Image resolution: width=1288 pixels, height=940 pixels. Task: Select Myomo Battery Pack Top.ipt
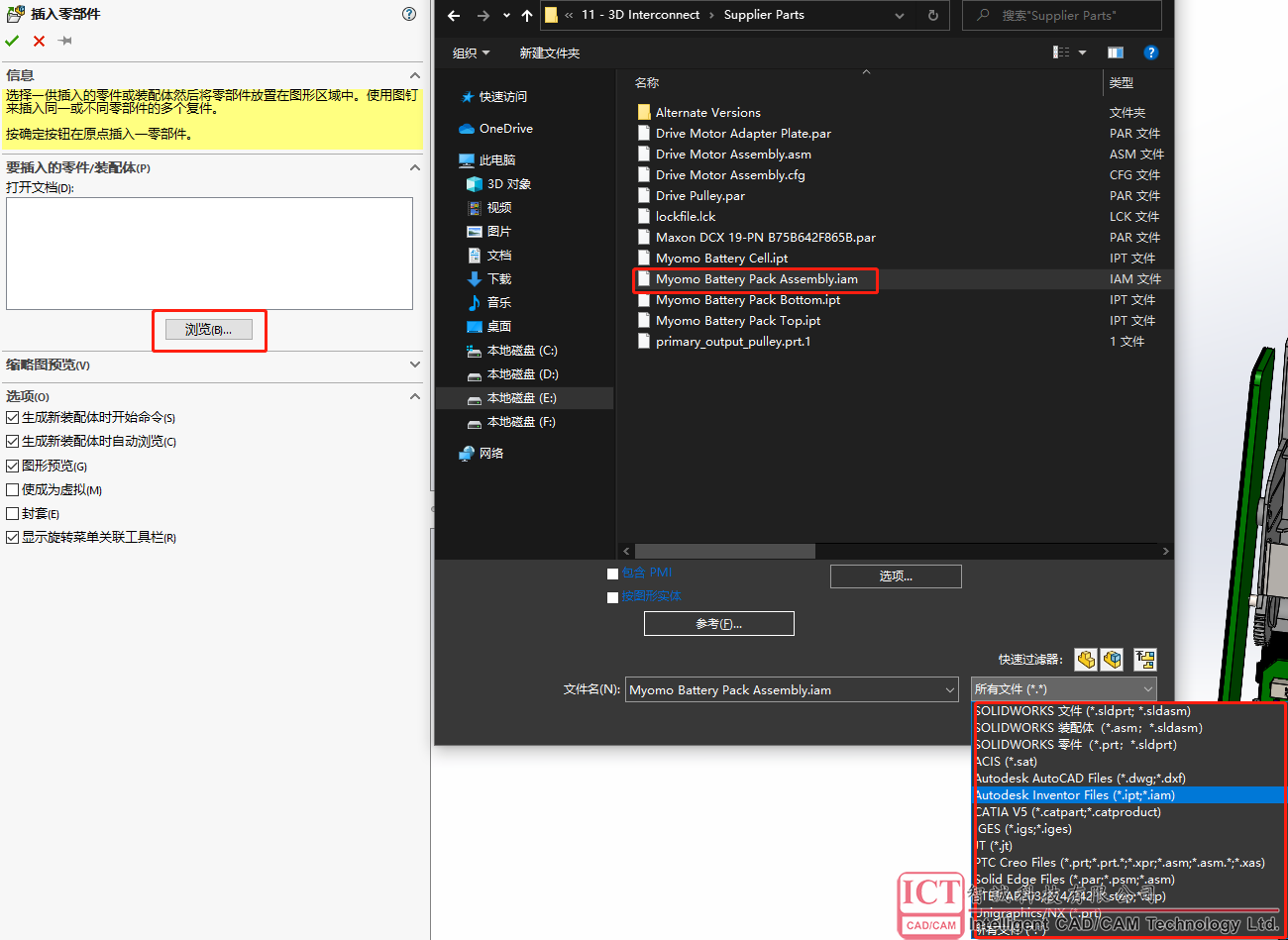737,321
